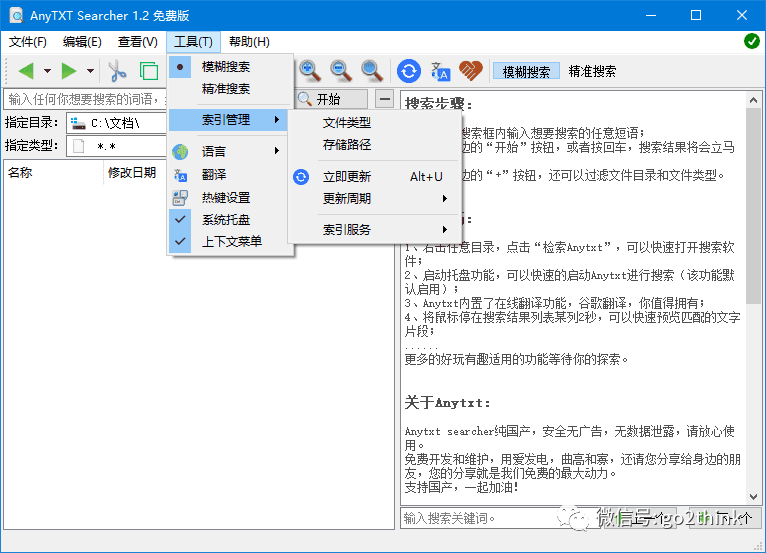This screenshot has width=766, height=553.
Task: Toggle 上下文菜单 checked menu item
Action: pyautogui.click(x=231, y=241)
